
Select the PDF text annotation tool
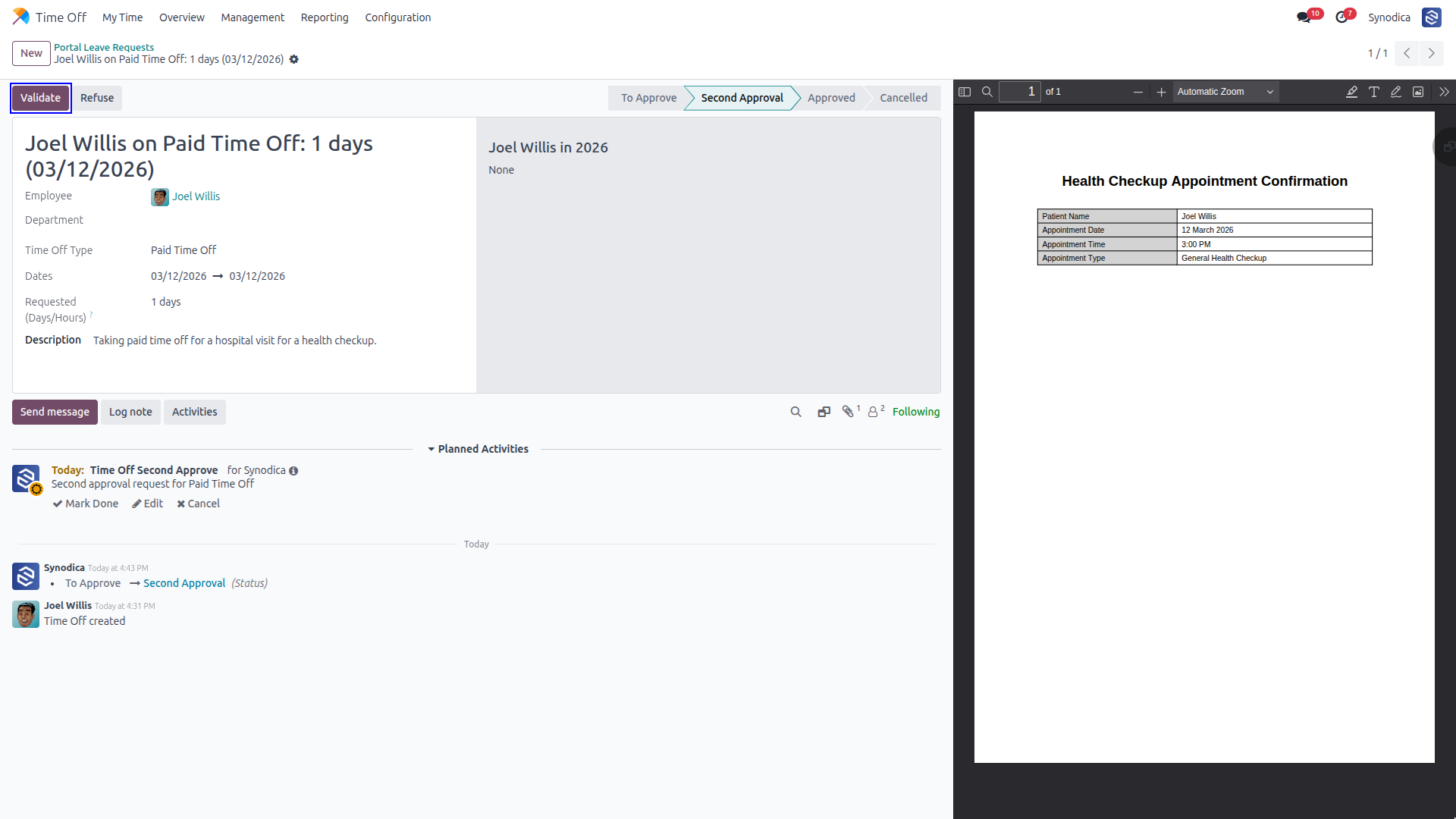[x=1374, y=92]
